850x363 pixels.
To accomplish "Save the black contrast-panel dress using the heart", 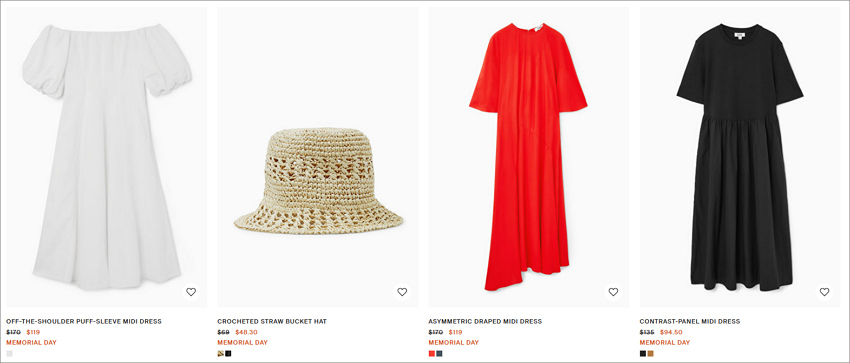I will [x=824, y=292].
